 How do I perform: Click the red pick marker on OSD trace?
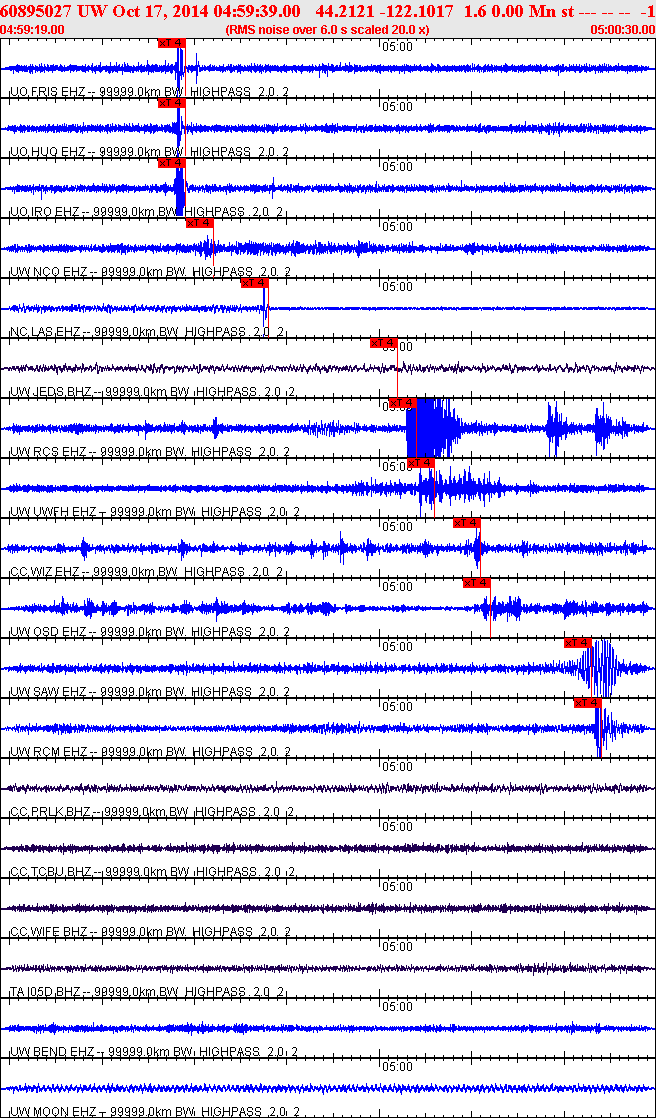click(476, 582)
